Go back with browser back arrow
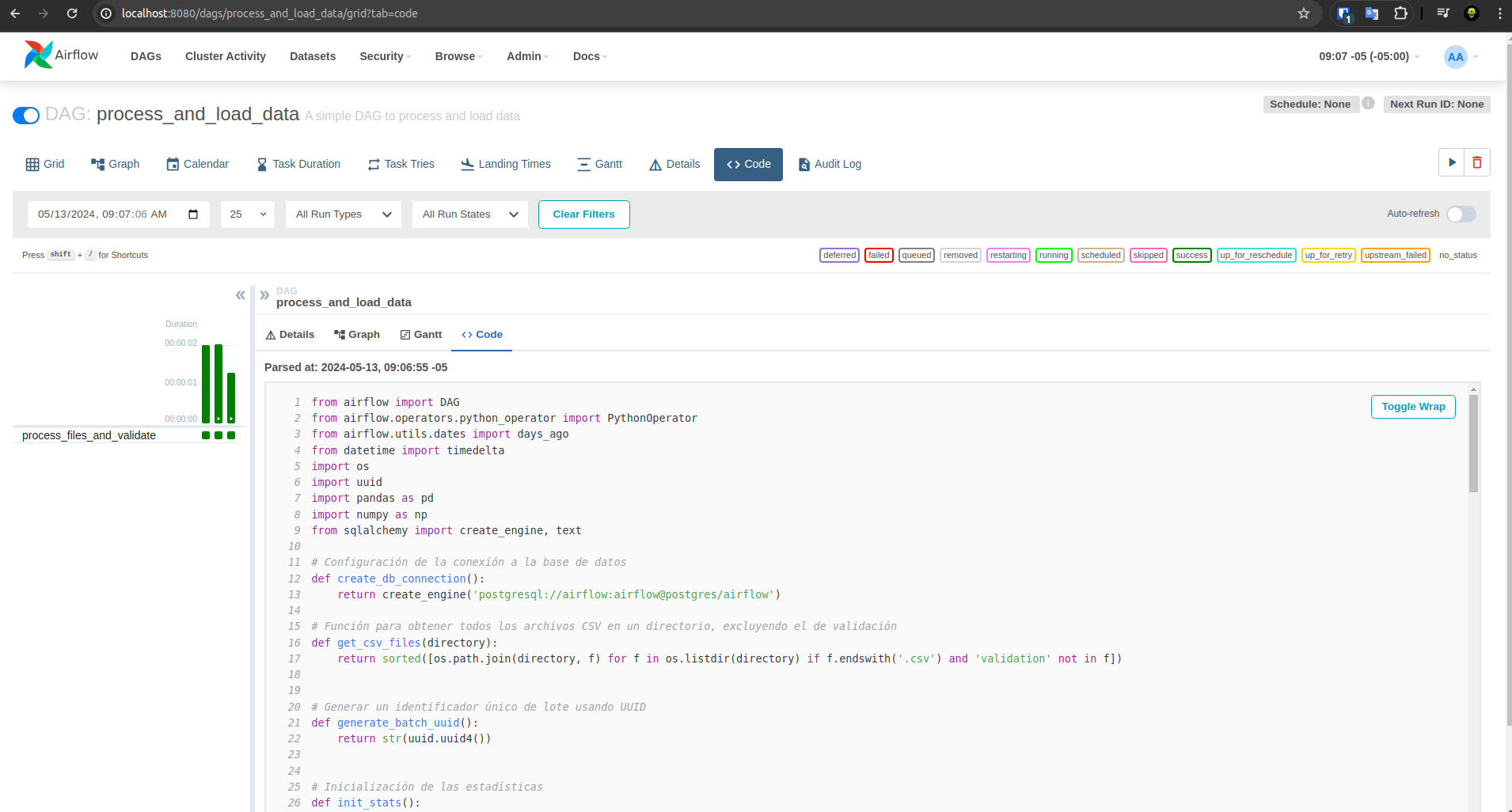The height and width of the screenshot is (812, 1512). 15,13
